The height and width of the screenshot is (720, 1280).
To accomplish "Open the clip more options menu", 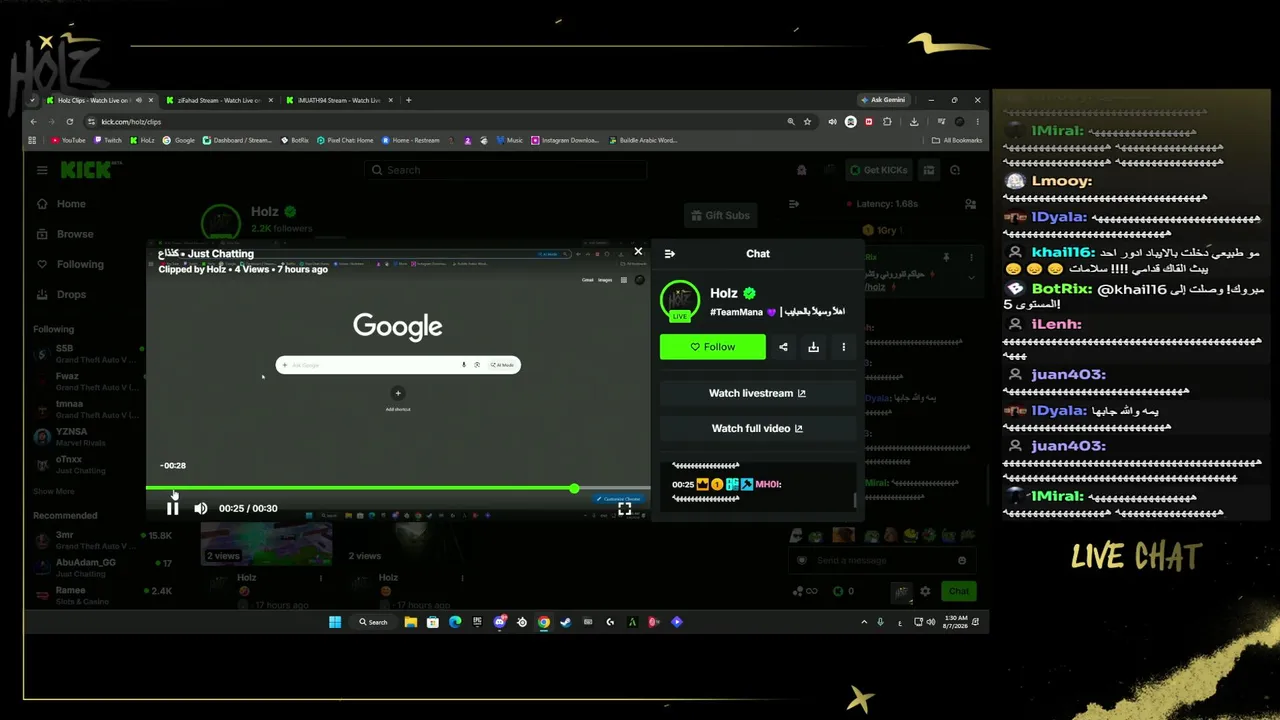I will (x=843, y=347).
